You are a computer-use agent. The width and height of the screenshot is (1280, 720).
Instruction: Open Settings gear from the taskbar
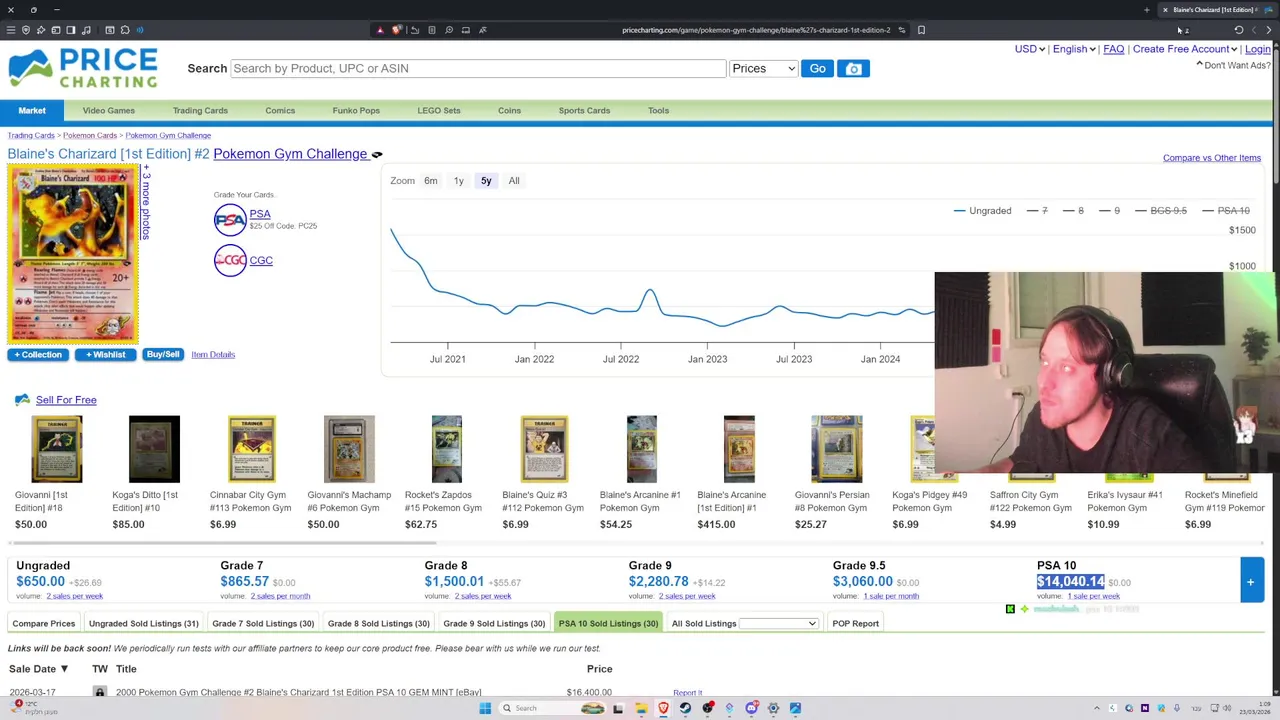click(x=773, y=708)
